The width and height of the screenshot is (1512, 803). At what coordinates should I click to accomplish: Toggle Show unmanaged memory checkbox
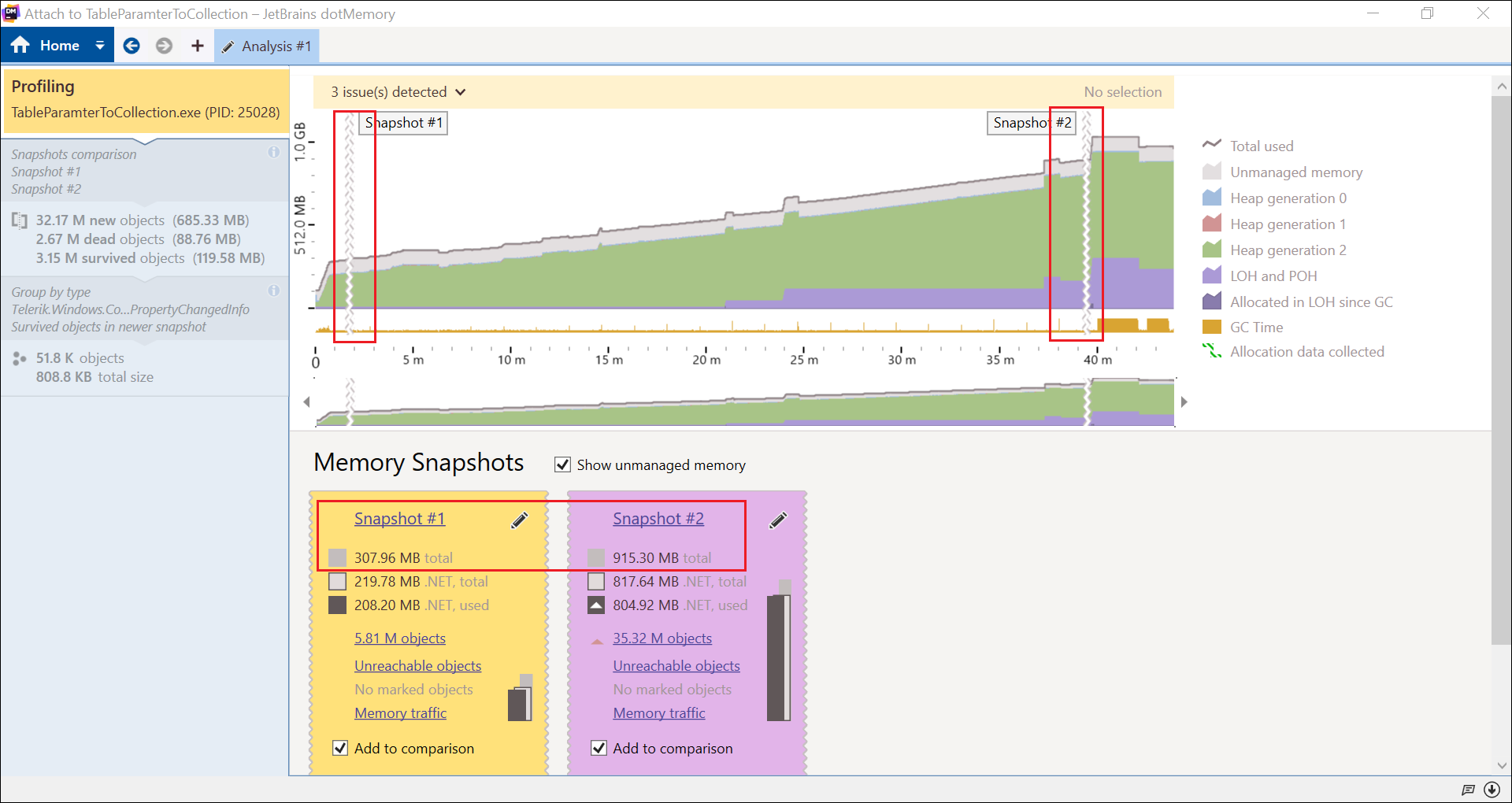click(x=562, y=464)
